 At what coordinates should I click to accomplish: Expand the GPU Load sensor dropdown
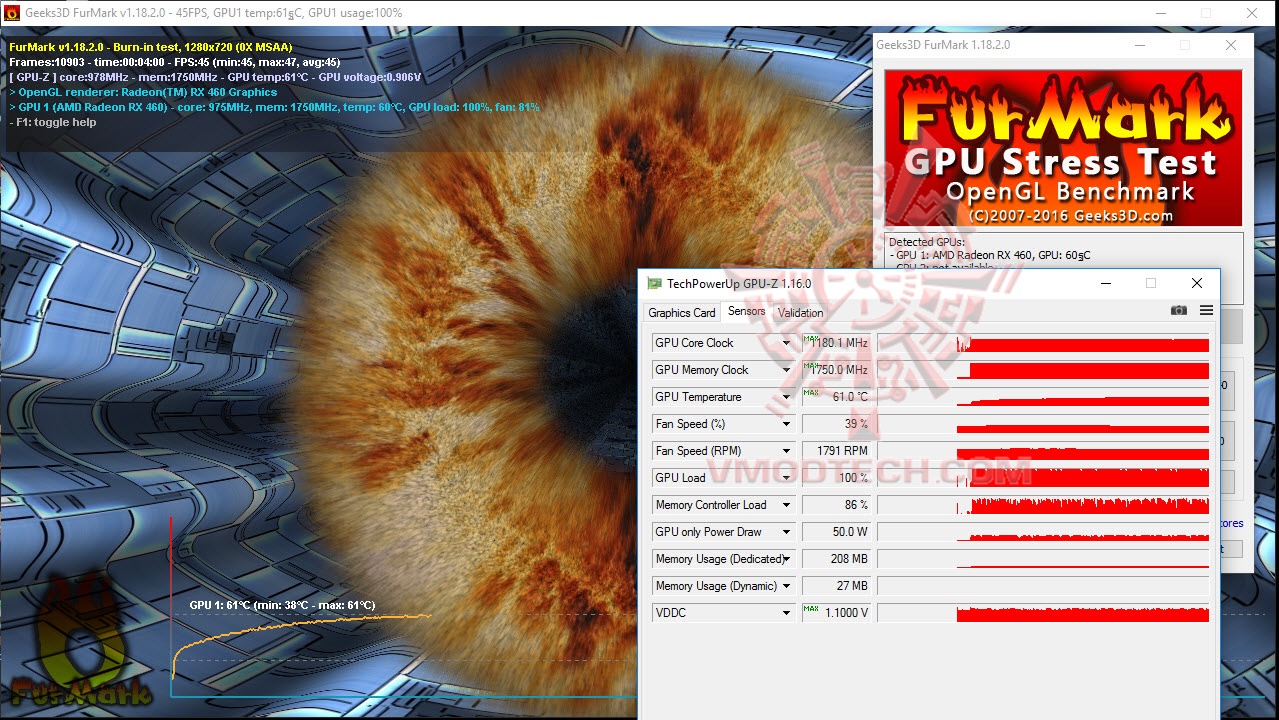tap(787, 478)
